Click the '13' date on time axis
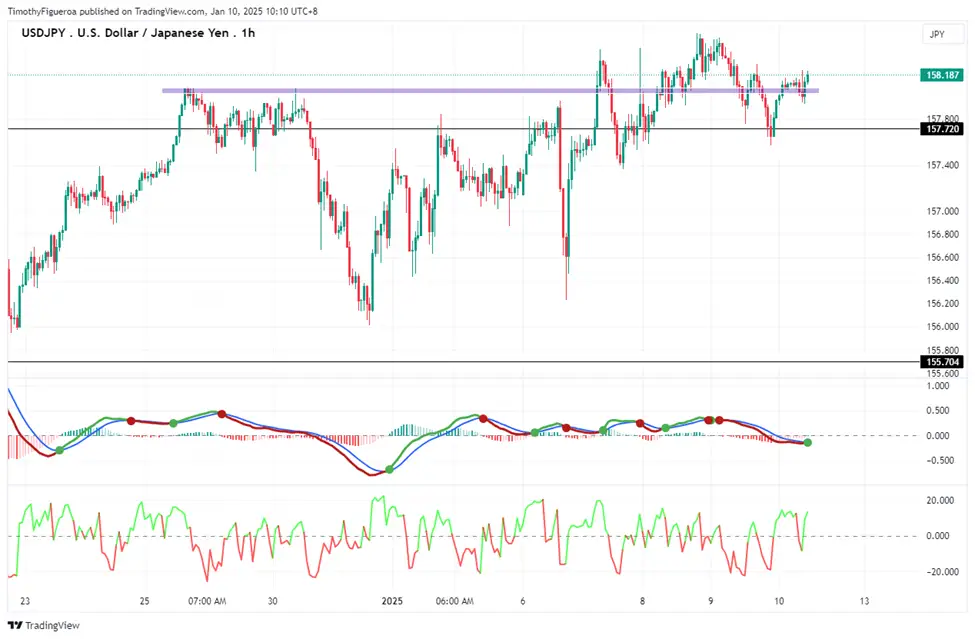 (x=864, y=601)
